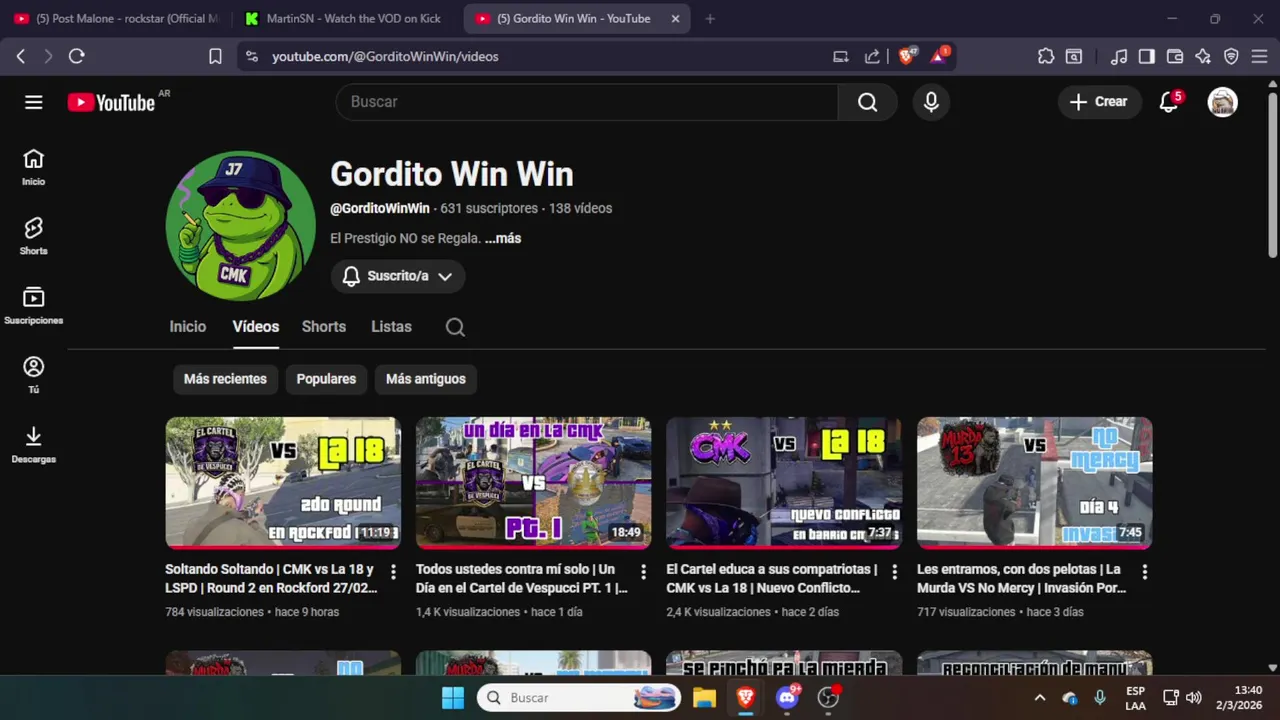Bookmark this page with the bookmark icon

coord(215,56)
